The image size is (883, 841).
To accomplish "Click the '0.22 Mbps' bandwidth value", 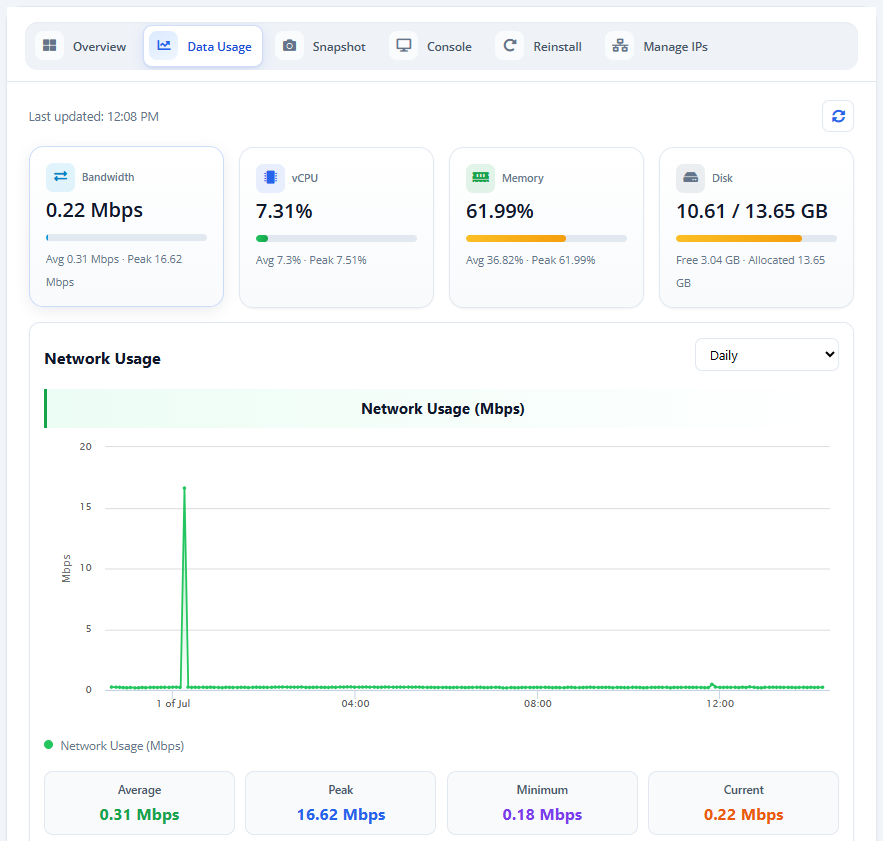I will point(95,210).
